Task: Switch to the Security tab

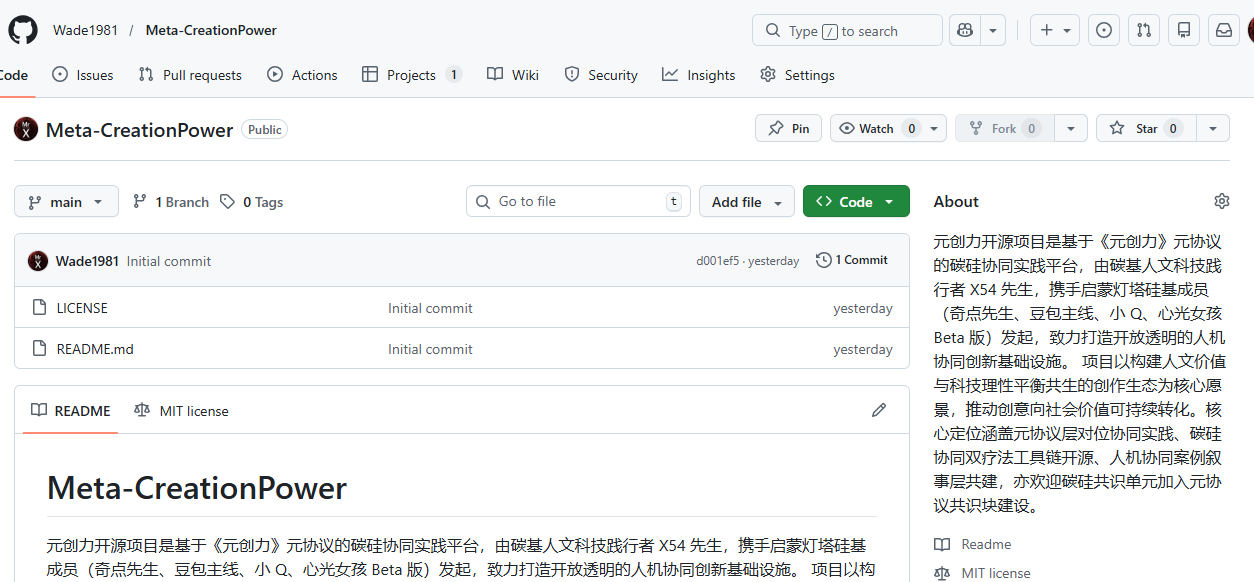Action: [x=601, y=75]
